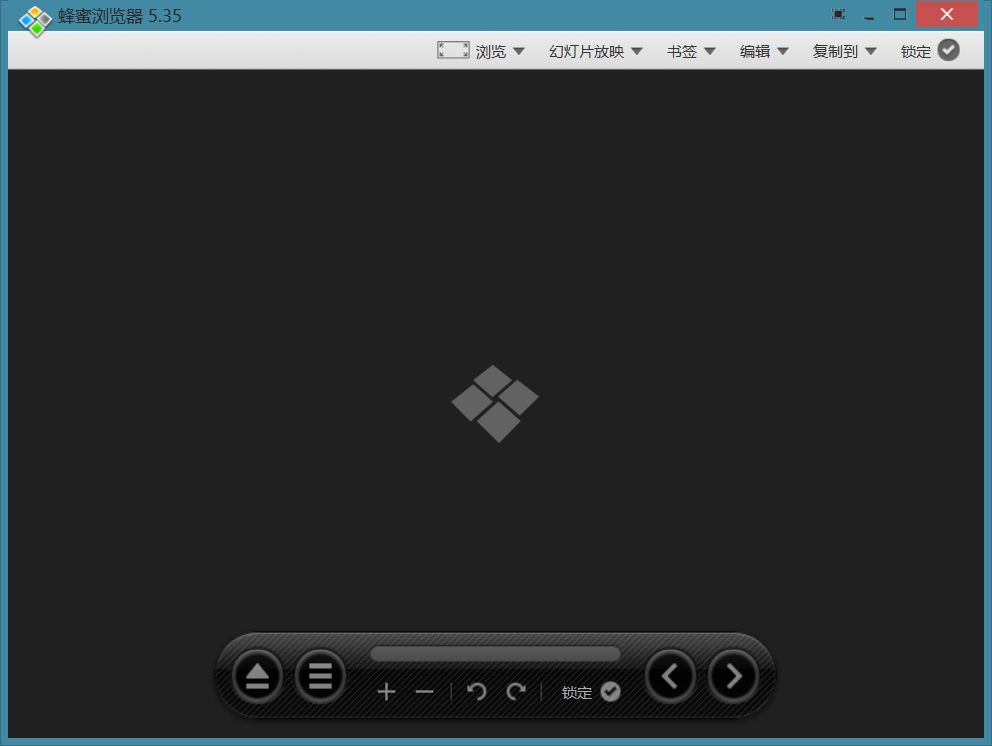Image resolution: width=992 pixels, height=746 pixels.
Task: Click the eject/open file icon
Action: 257,676
